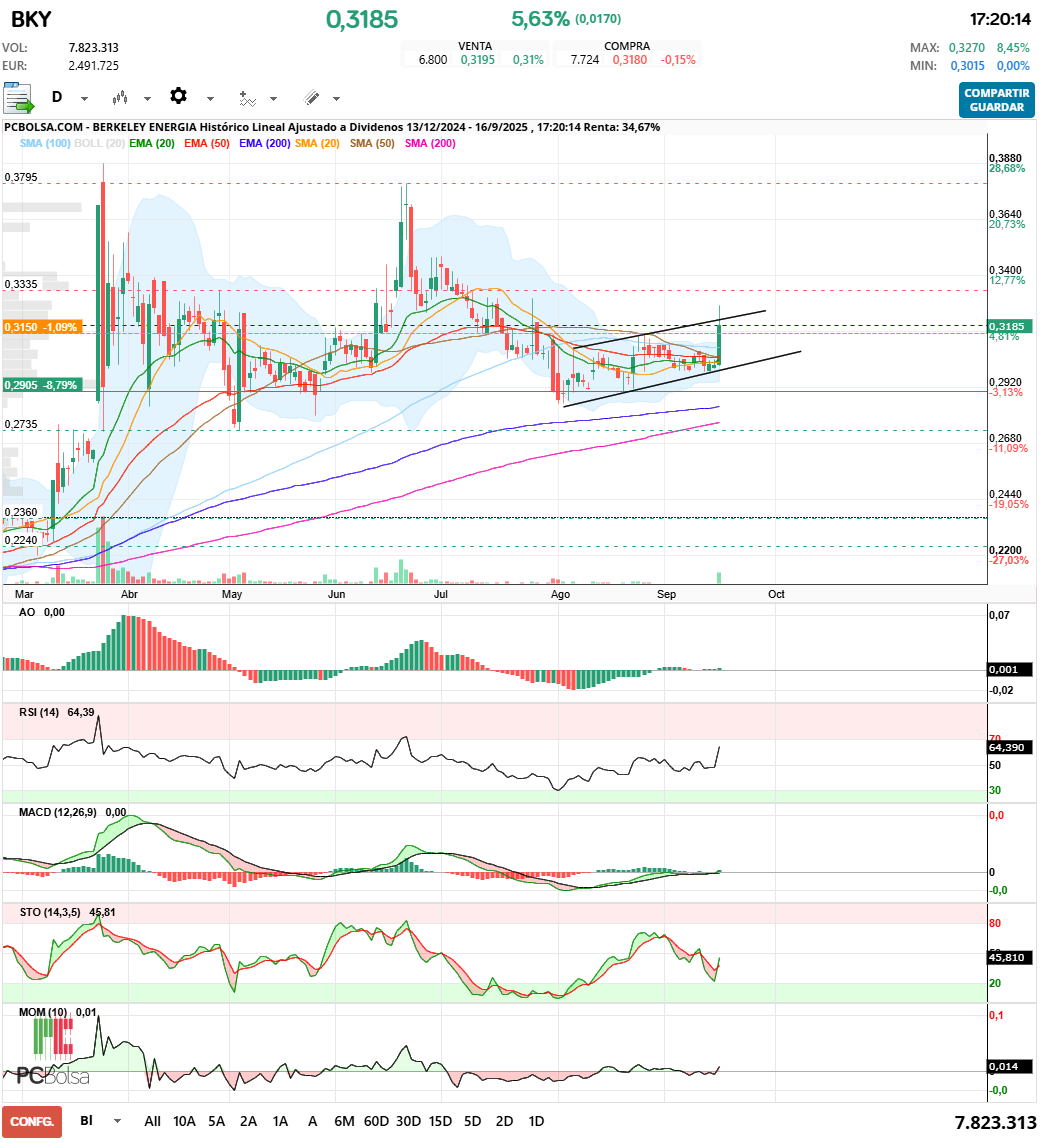Click the STO (14,3,5) indicator label

50,912
